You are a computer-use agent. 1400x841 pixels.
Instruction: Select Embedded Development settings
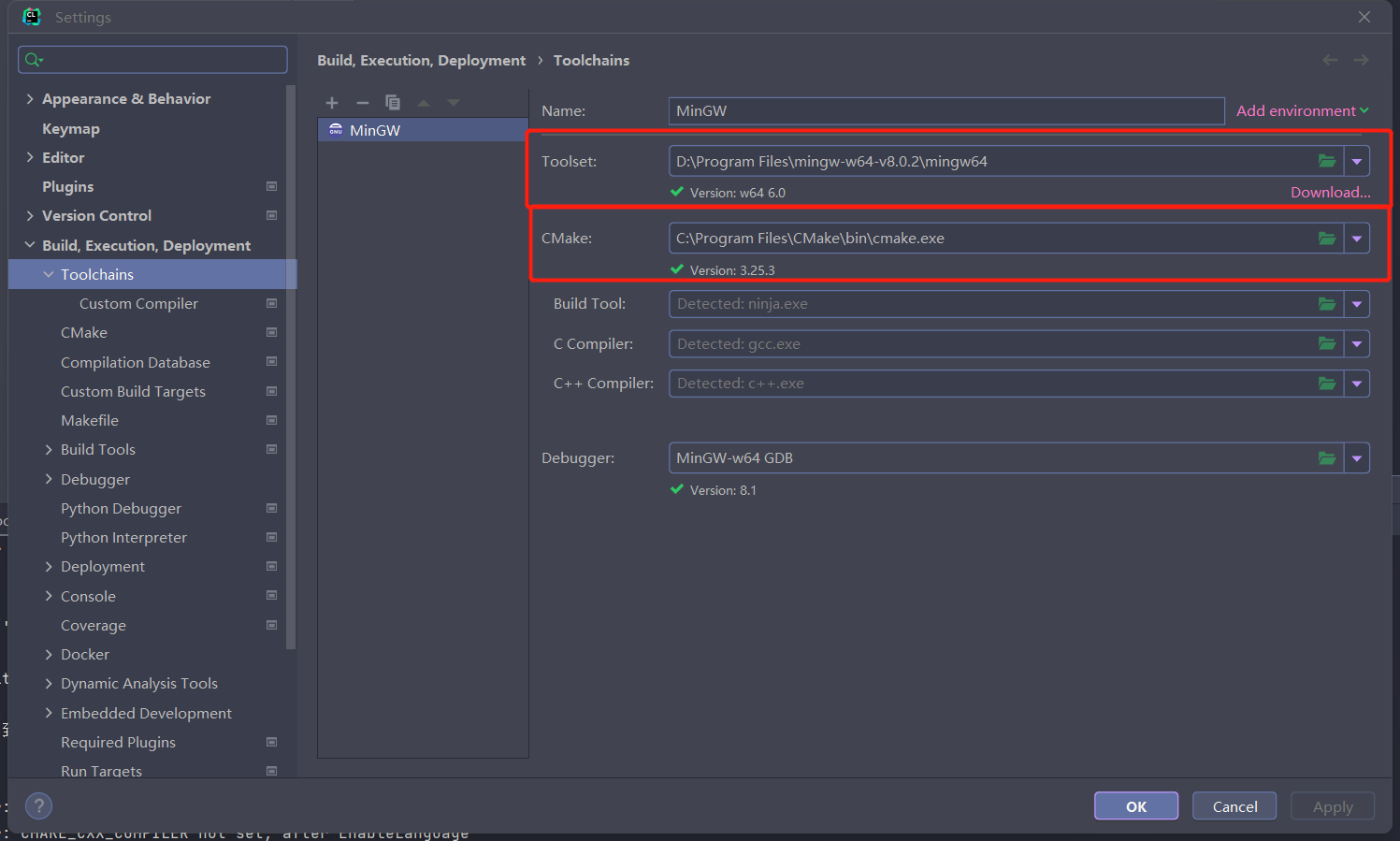(146, 713)
